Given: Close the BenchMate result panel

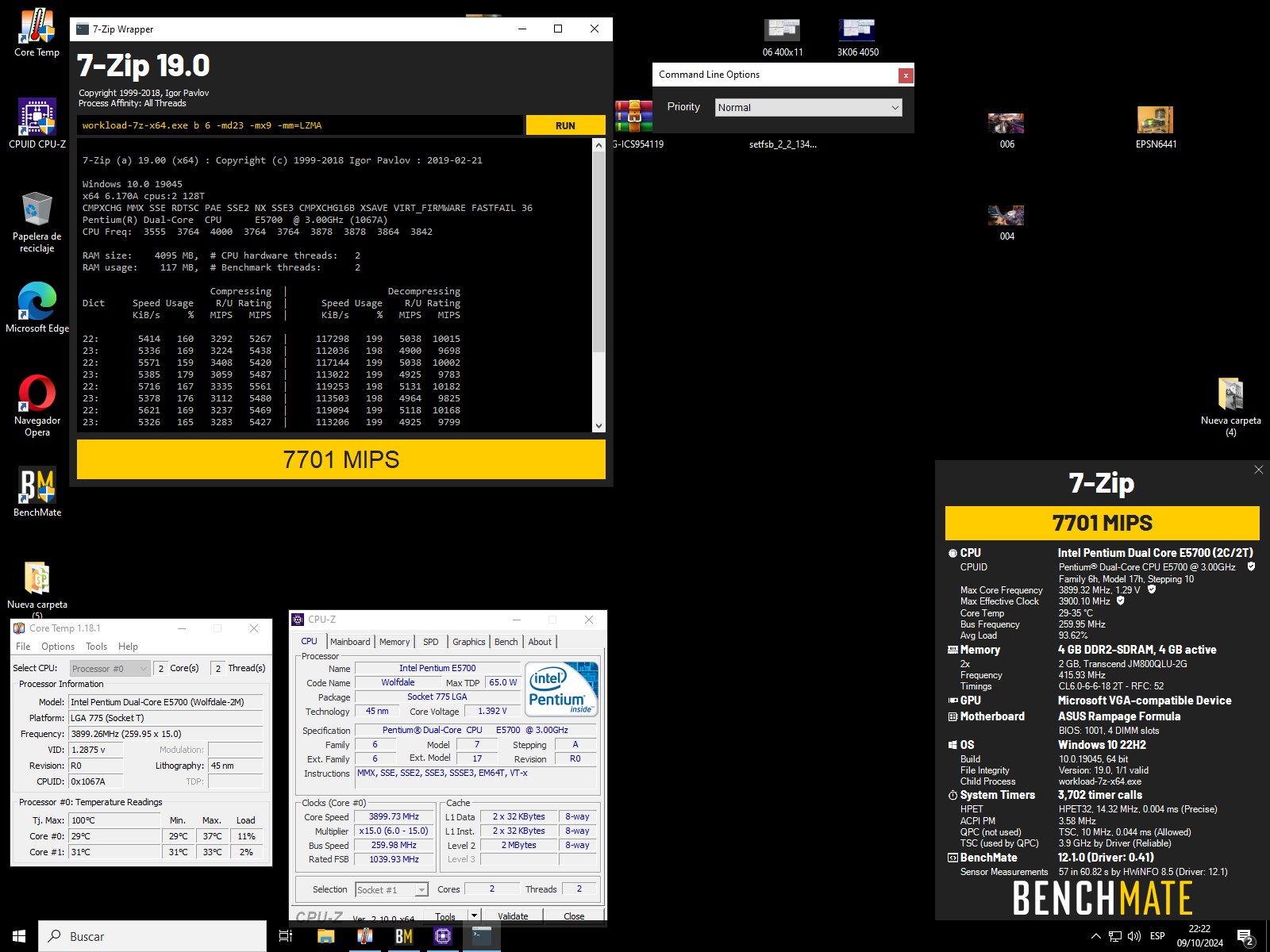Looking at the screenshot, I should point(1258,470).
